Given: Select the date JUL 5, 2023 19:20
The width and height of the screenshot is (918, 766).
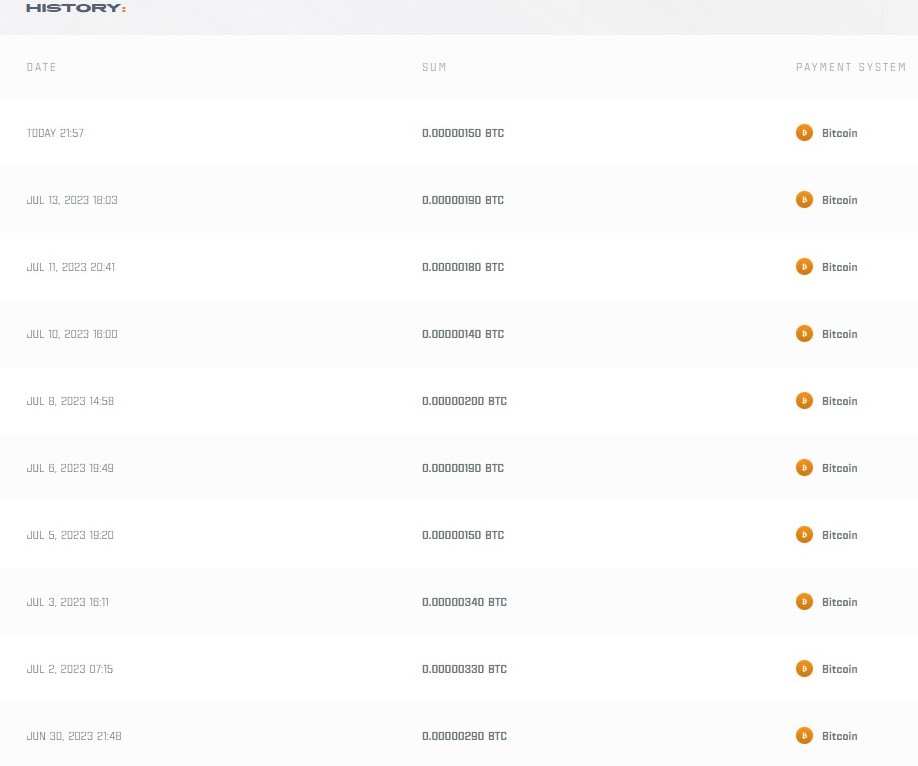Looking at the screenshot, I should (70, 535).
